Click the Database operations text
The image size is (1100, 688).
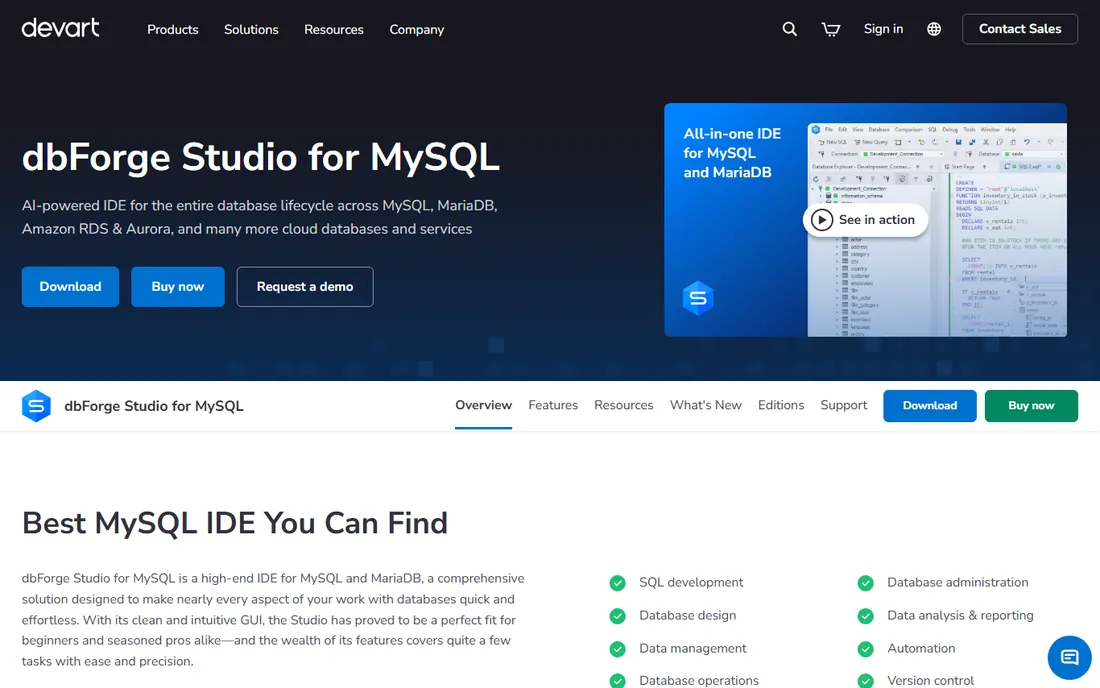[699, 680]
